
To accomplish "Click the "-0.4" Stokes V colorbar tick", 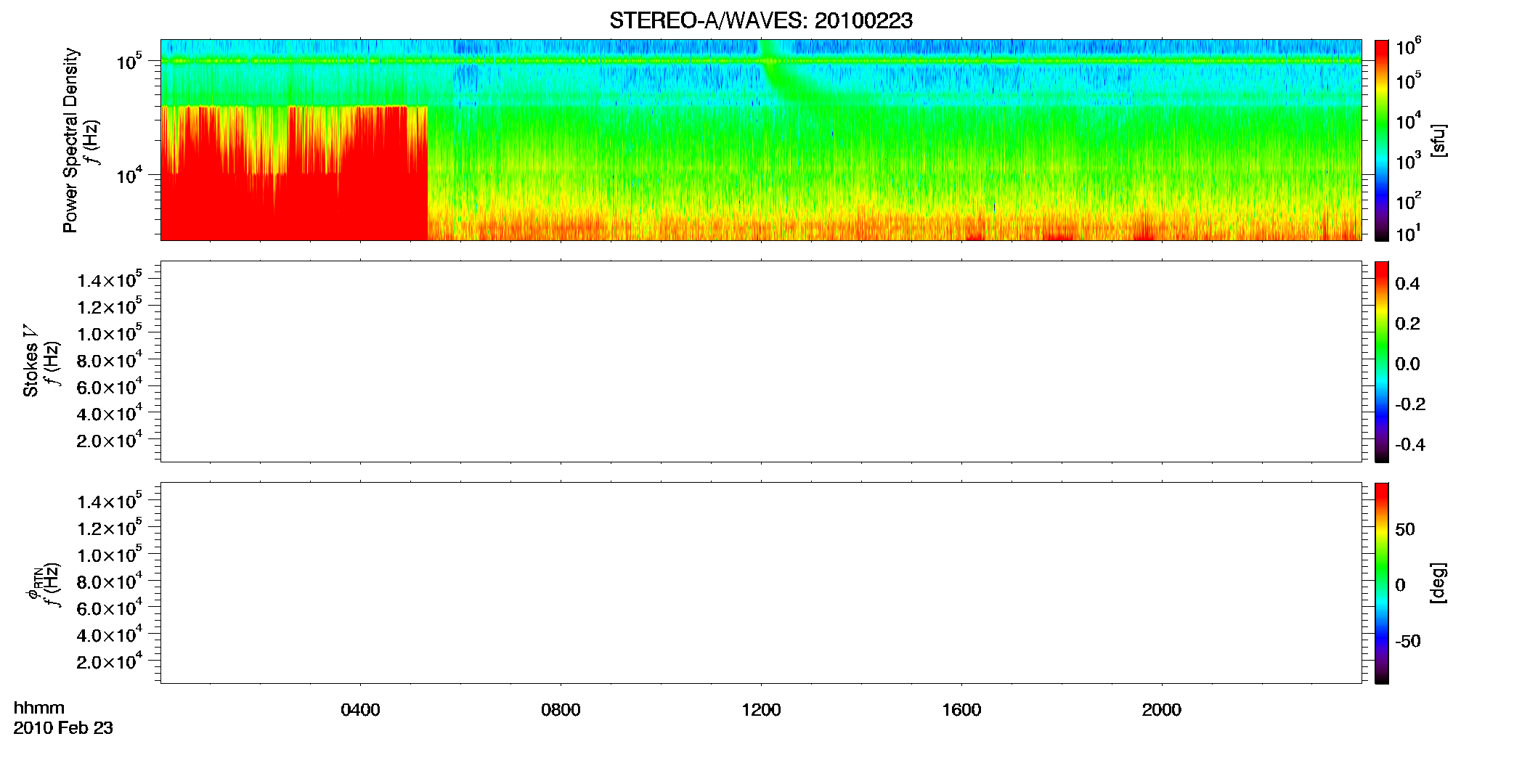I will pyautogui.click(x=1410, y=445).
